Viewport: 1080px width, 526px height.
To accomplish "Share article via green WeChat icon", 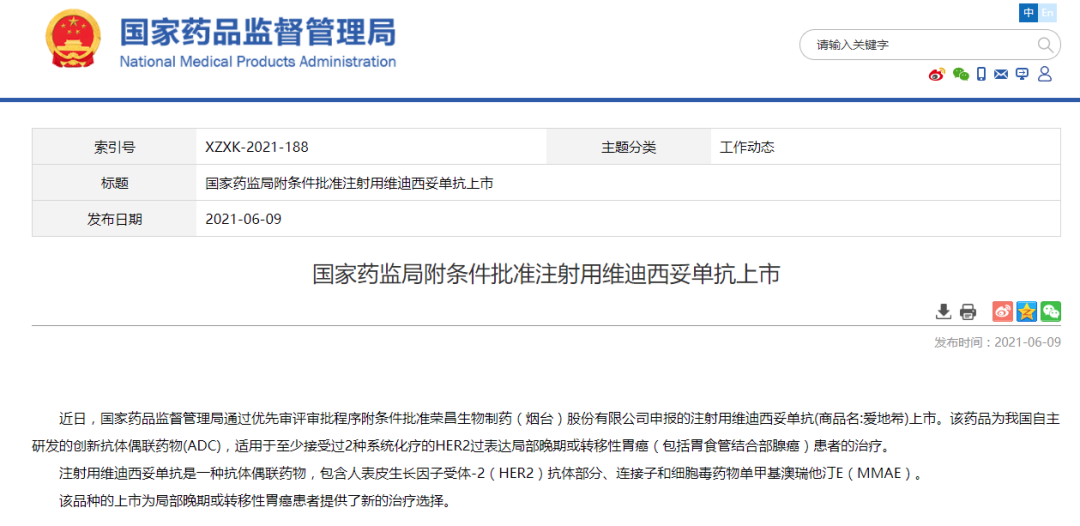I will point(1050,311).
